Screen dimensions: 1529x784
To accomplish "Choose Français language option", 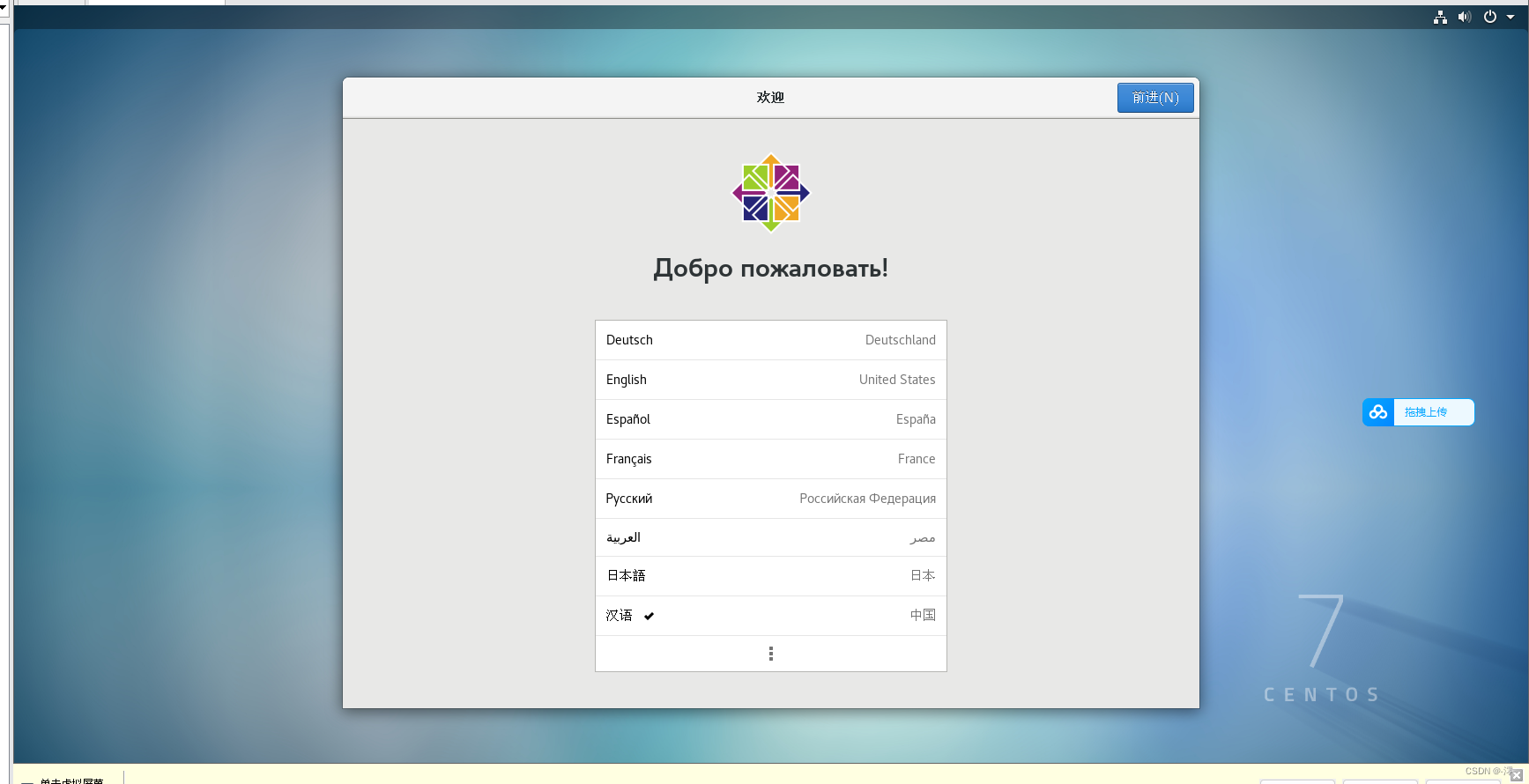I will click(x=771, y=459).
